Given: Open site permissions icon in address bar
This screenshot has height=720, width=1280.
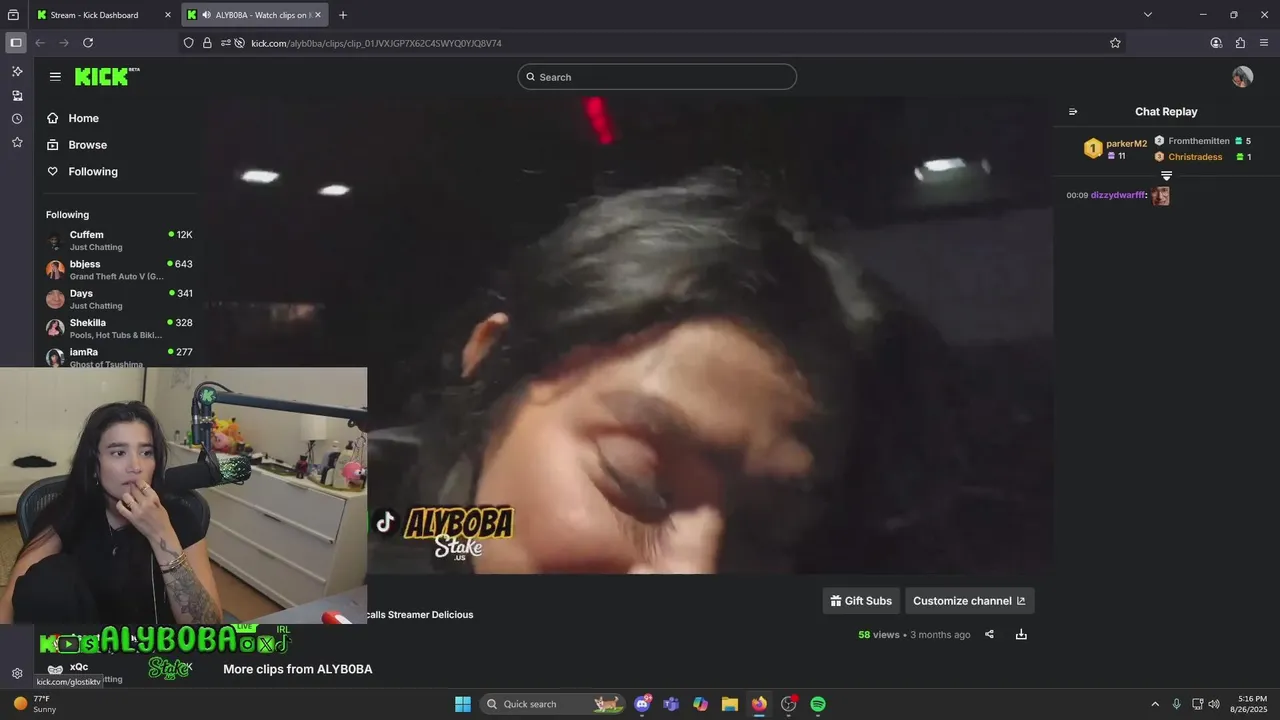Looking at the screenshot, I should [226, 43].
